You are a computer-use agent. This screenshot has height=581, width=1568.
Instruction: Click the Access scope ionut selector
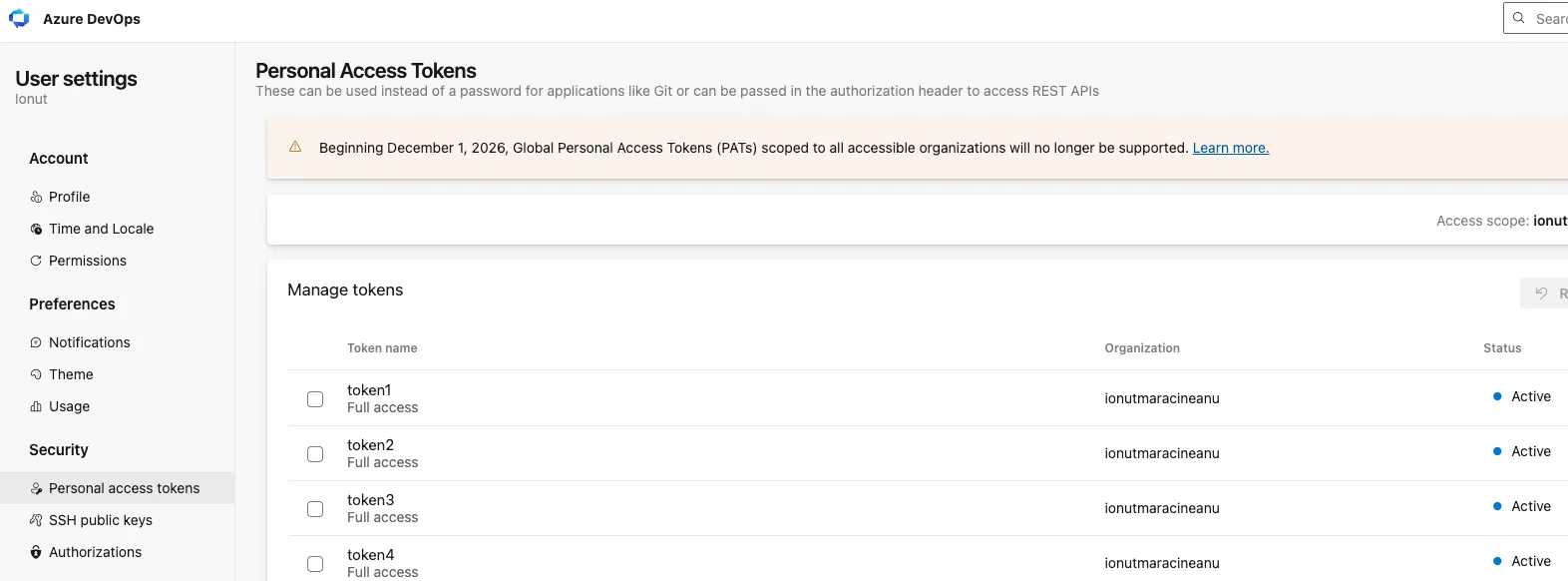coord(1501,221)
